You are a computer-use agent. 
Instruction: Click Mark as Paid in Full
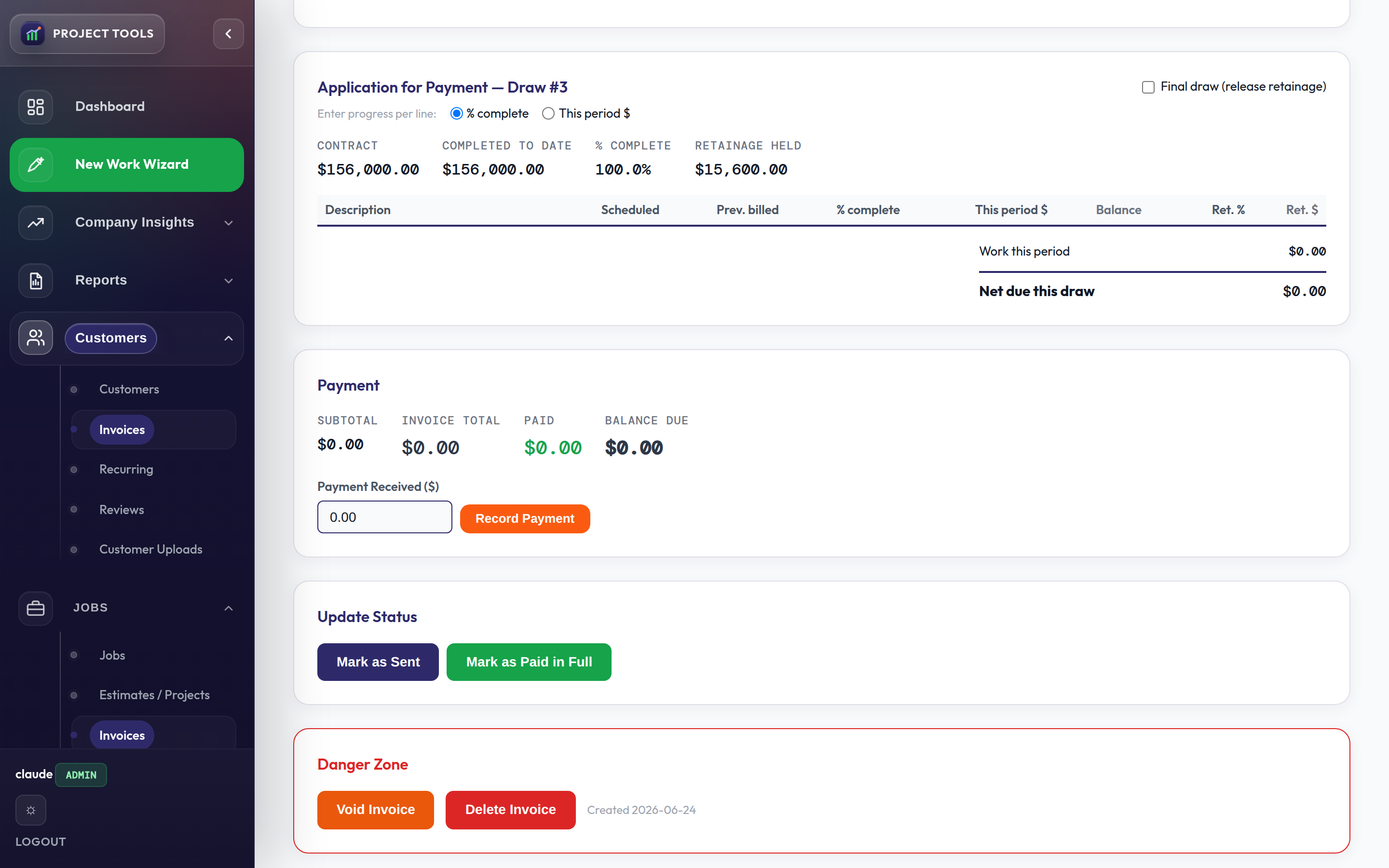tap(529, 662)
